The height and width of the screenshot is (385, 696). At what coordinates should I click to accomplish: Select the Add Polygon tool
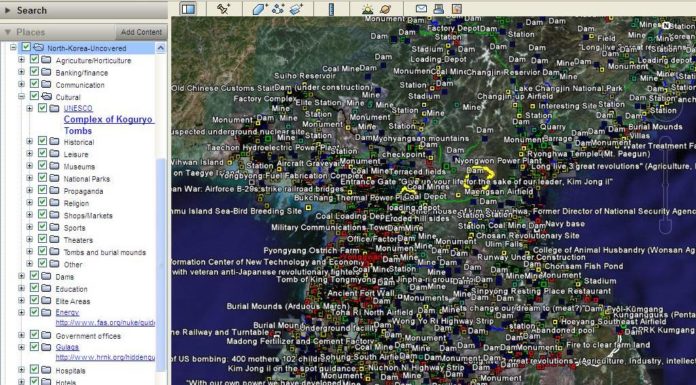tap(259, 9)
